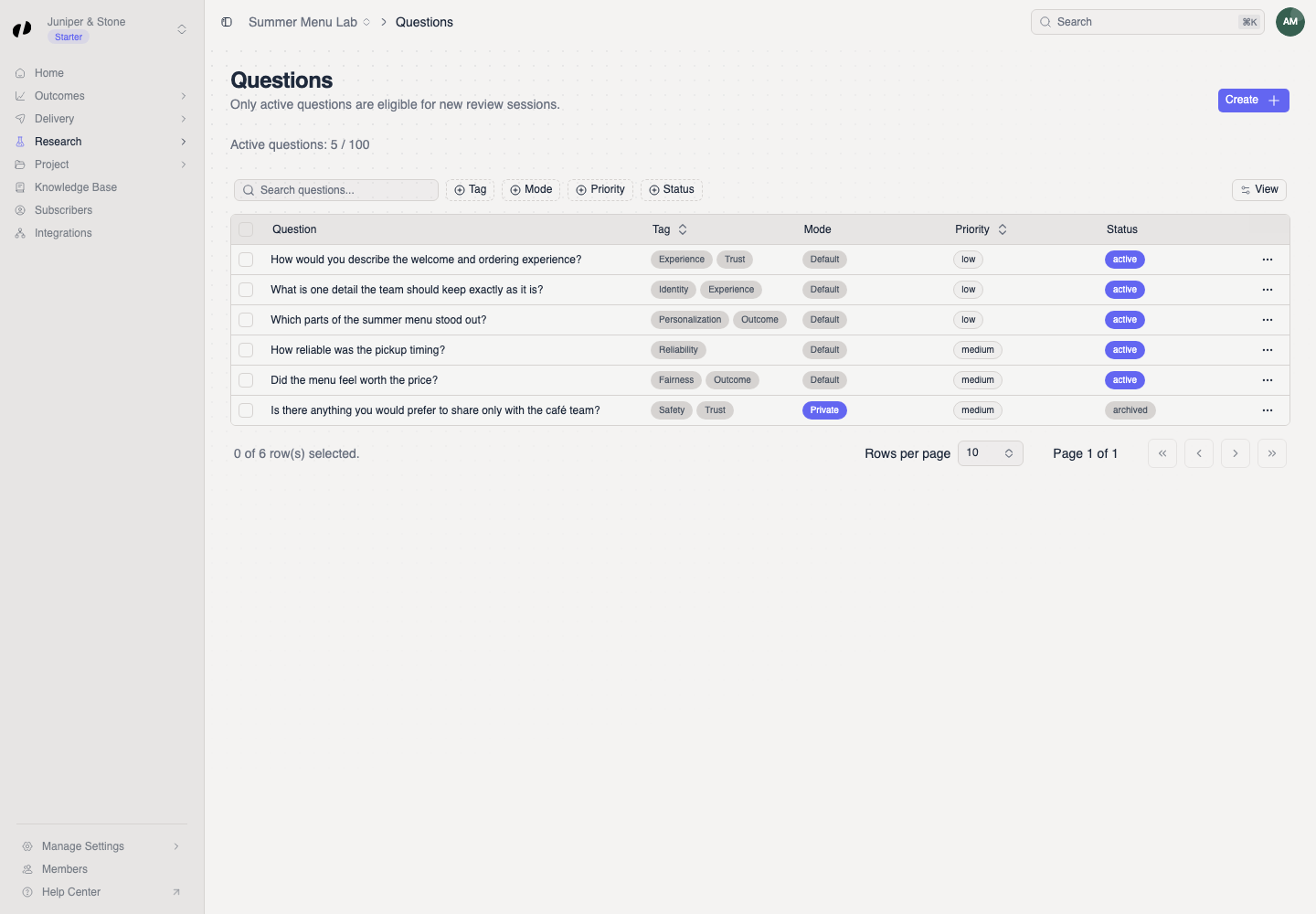
Task: Select the welcome and ordering experience row
Action: pos(246,260)
